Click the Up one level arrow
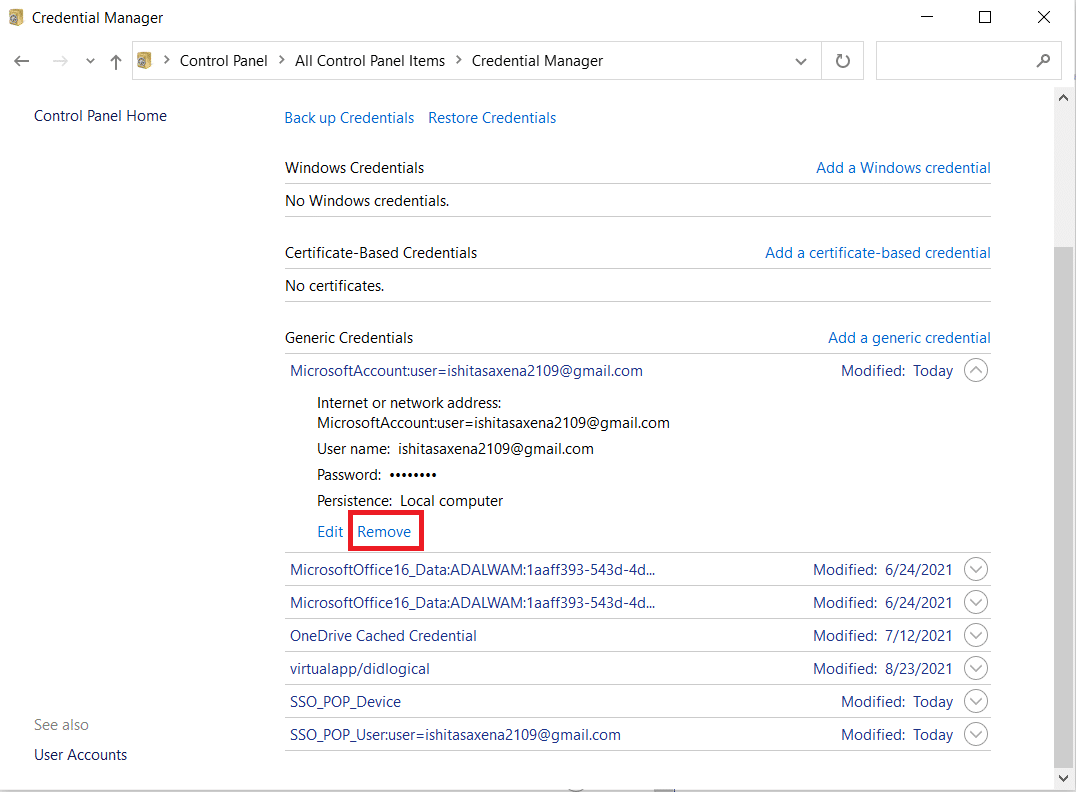This screenshot has width=1076, height=792. (x=115, y=61)
